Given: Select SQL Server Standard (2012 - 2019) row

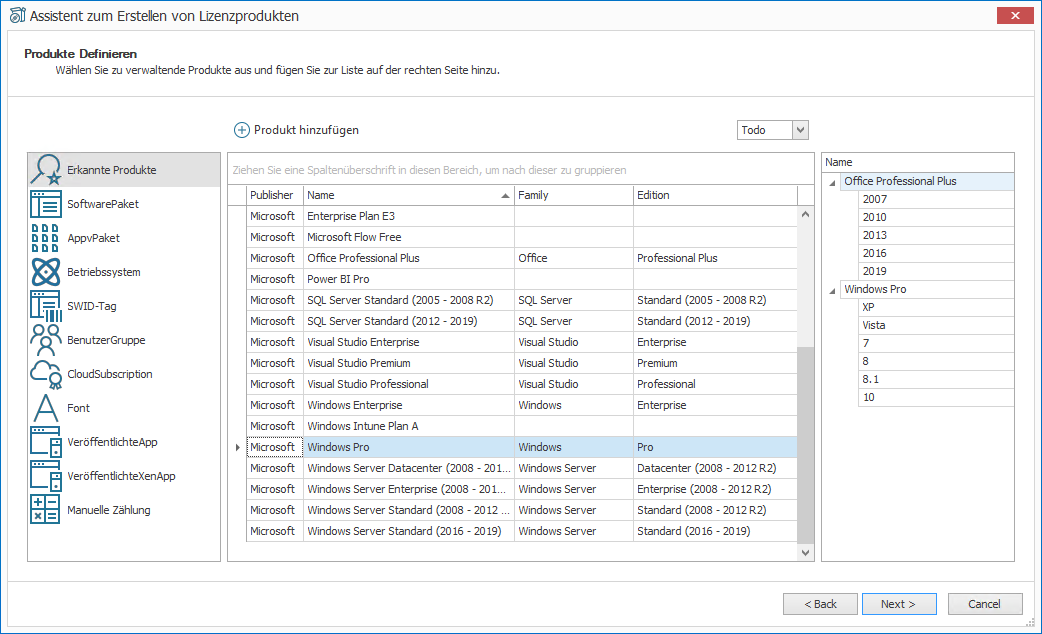Looking at the screenshot, I should [x=522, y=321].
